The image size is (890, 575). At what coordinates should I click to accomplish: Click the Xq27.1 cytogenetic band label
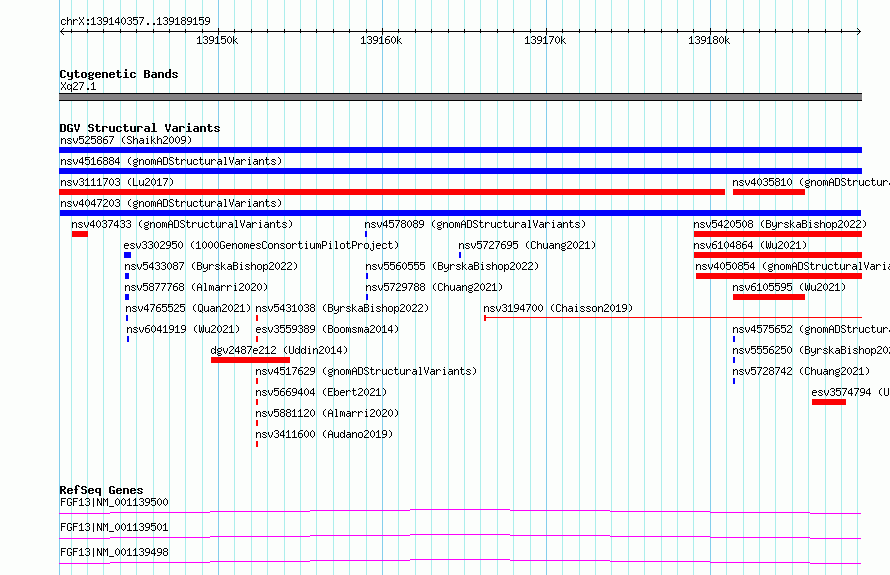tap(78, 86)
